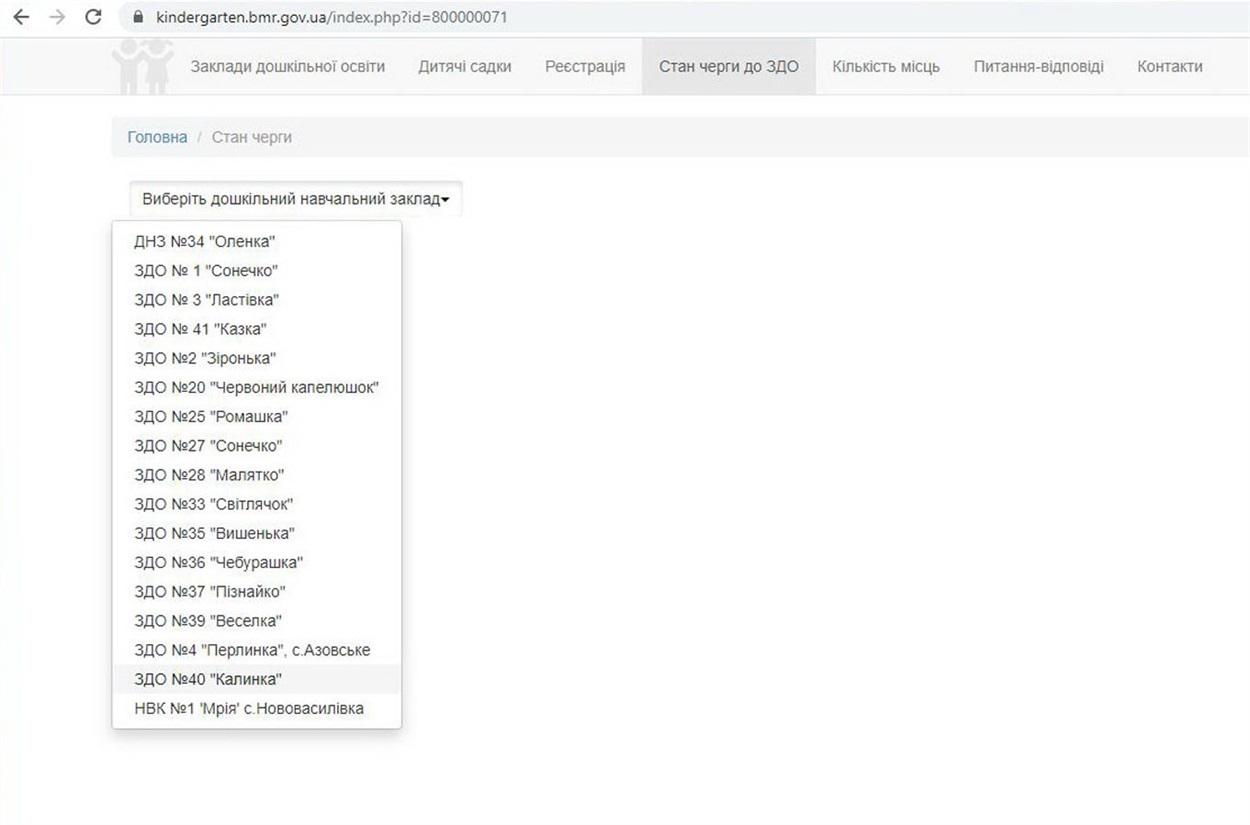1250x825 pixels.
Task: Select ЗДО №25 "Ромашка"
Action: pos(256,416)
